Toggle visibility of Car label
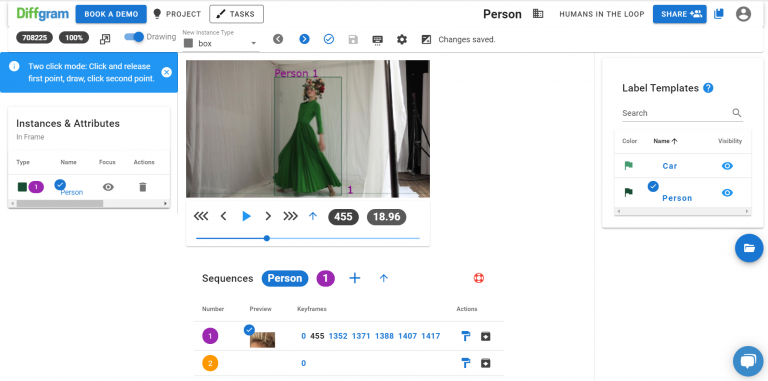 pyautogui.click(x=727, y=166)
